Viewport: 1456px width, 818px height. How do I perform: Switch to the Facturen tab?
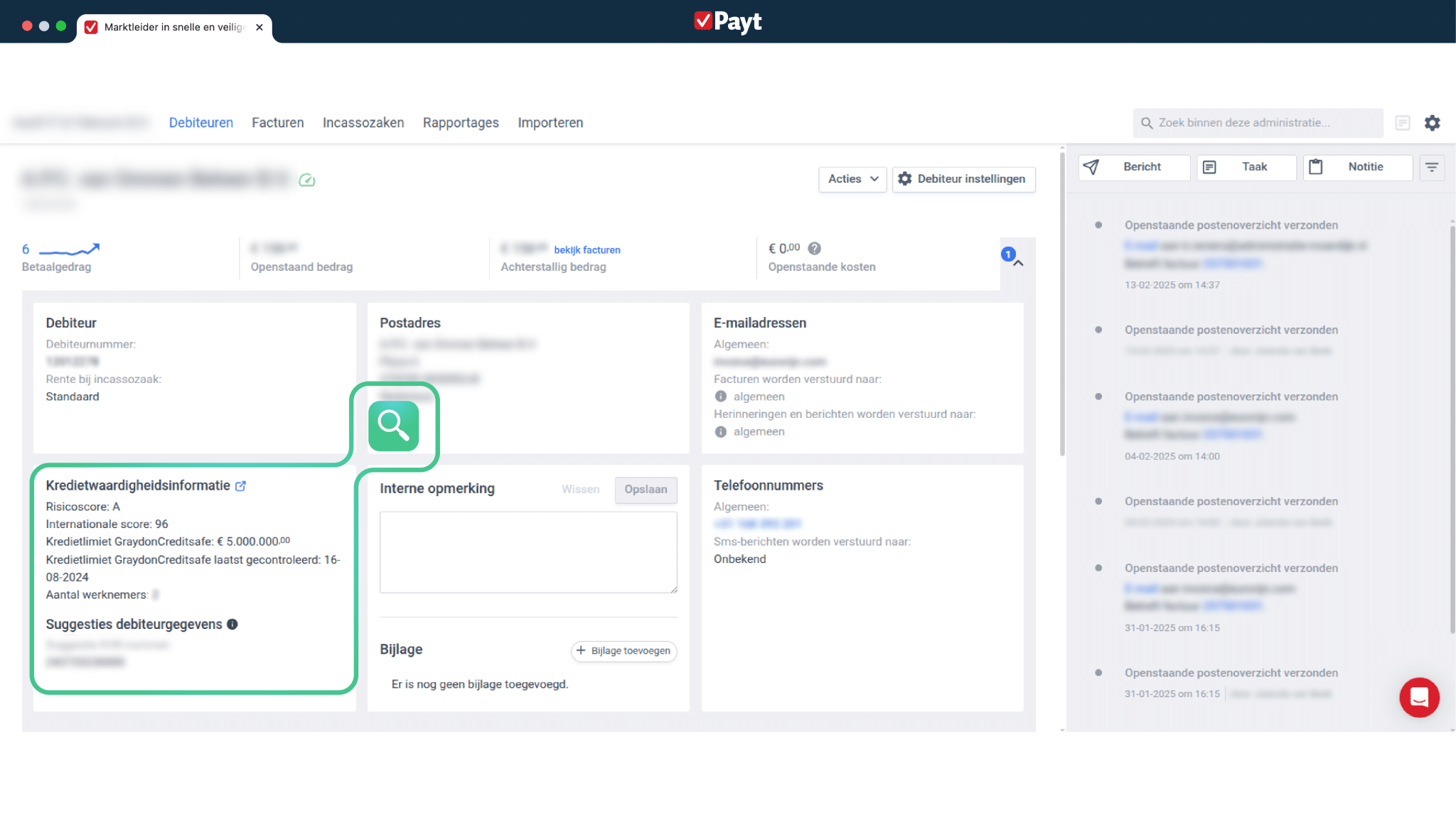point(277,123)
